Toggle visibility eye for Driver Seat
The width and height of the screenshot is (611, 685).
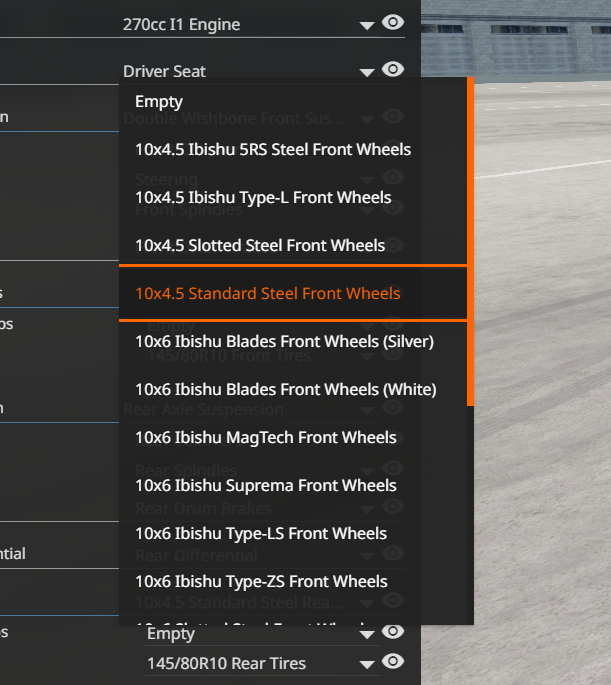pos(393,69)
